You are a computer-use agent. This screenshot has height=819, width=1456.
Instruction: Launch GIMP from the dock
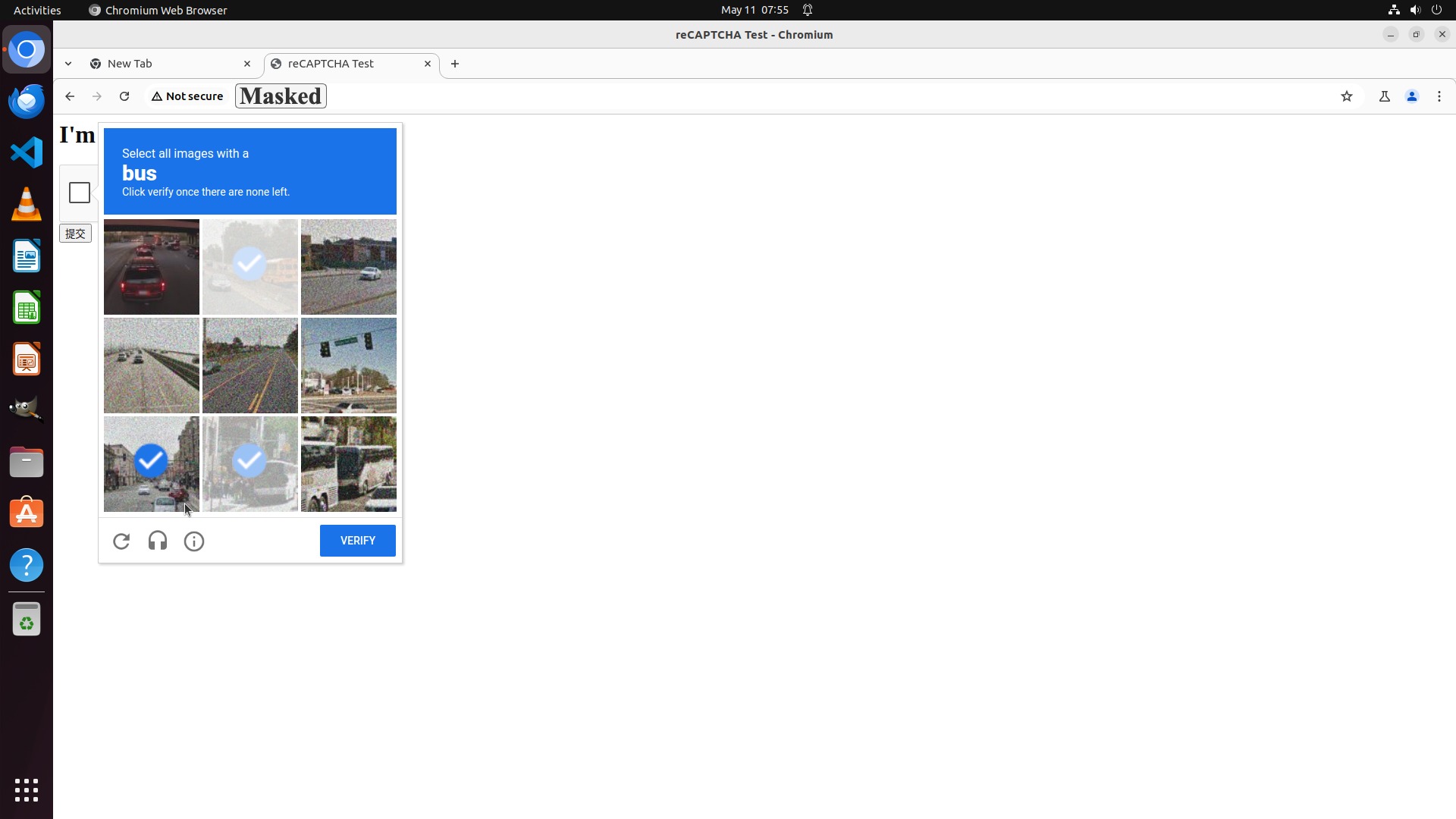pos(27,411)
